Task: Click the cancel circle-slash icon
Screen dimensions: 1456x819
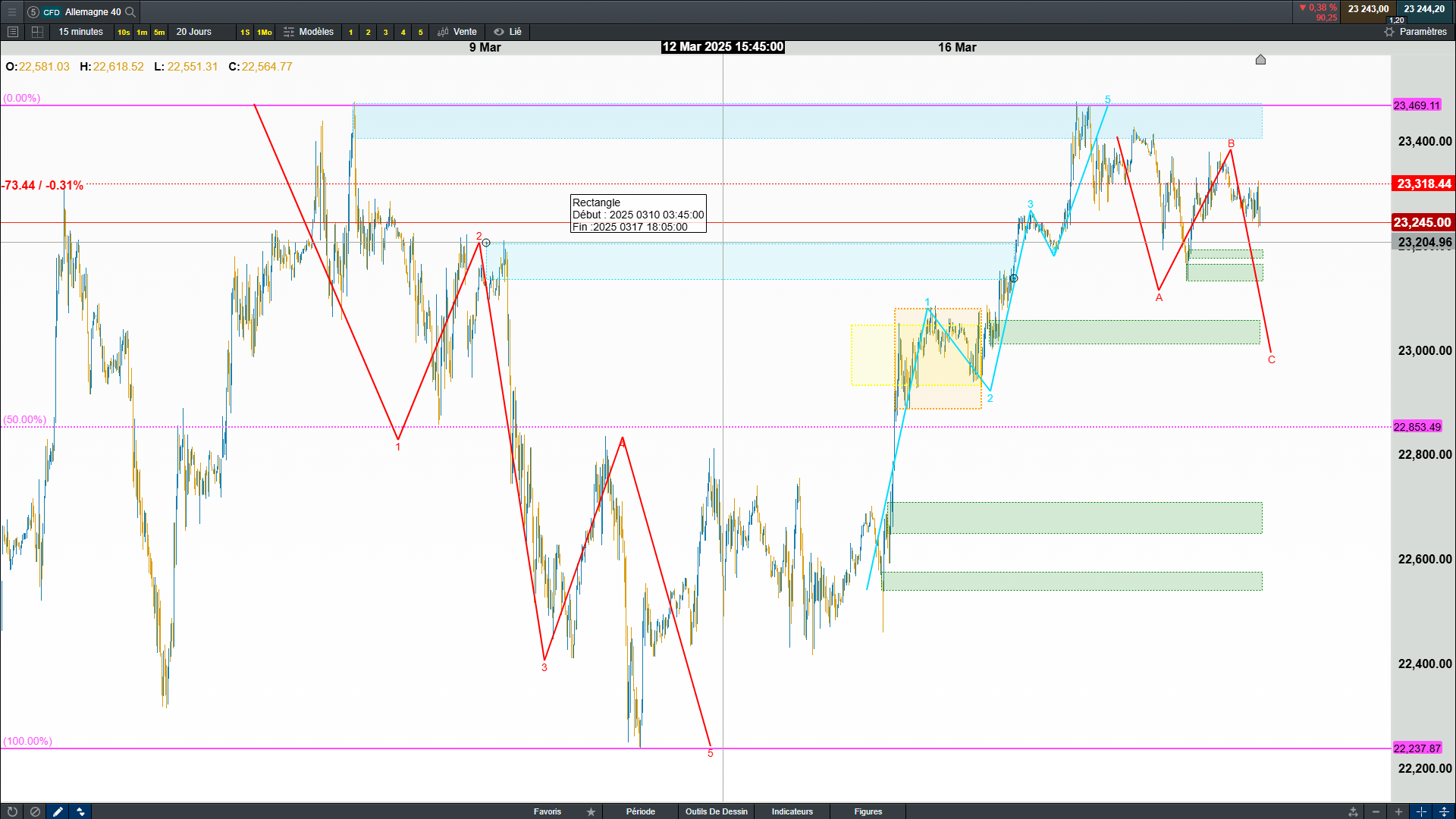Action: pos(35,811)
